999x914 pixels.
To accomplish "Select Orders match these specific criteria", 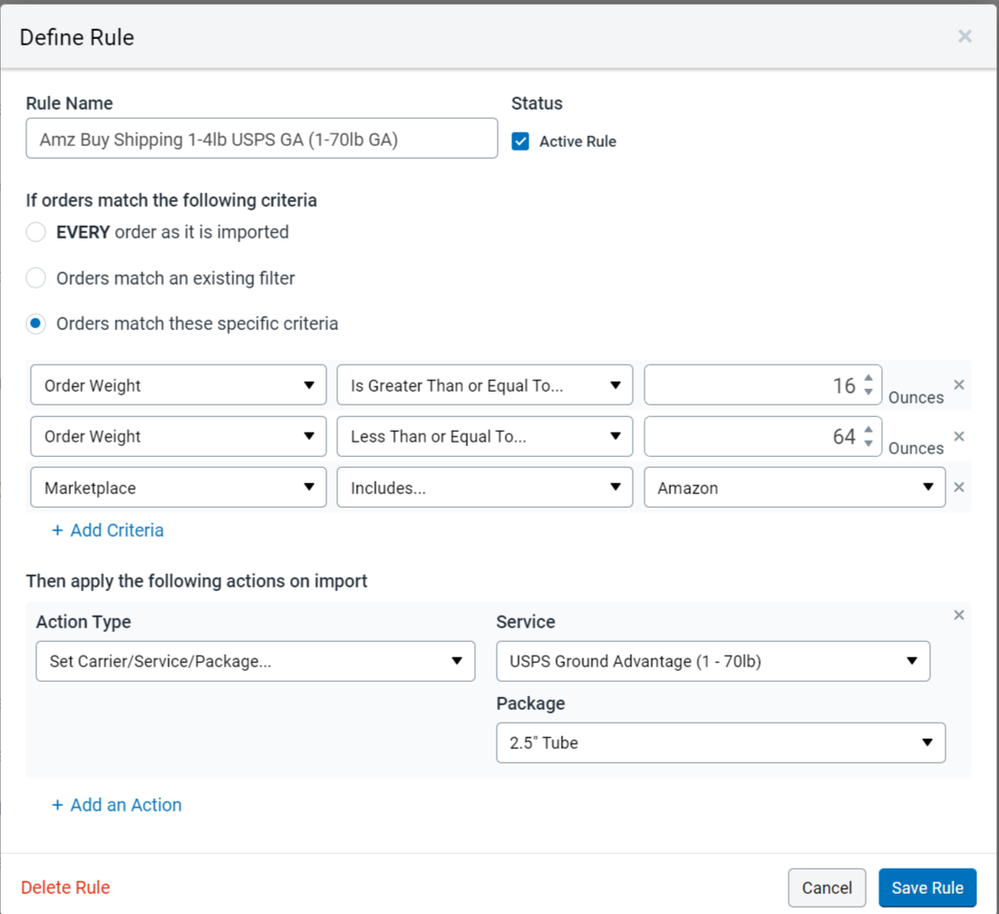I will [36, 324].
